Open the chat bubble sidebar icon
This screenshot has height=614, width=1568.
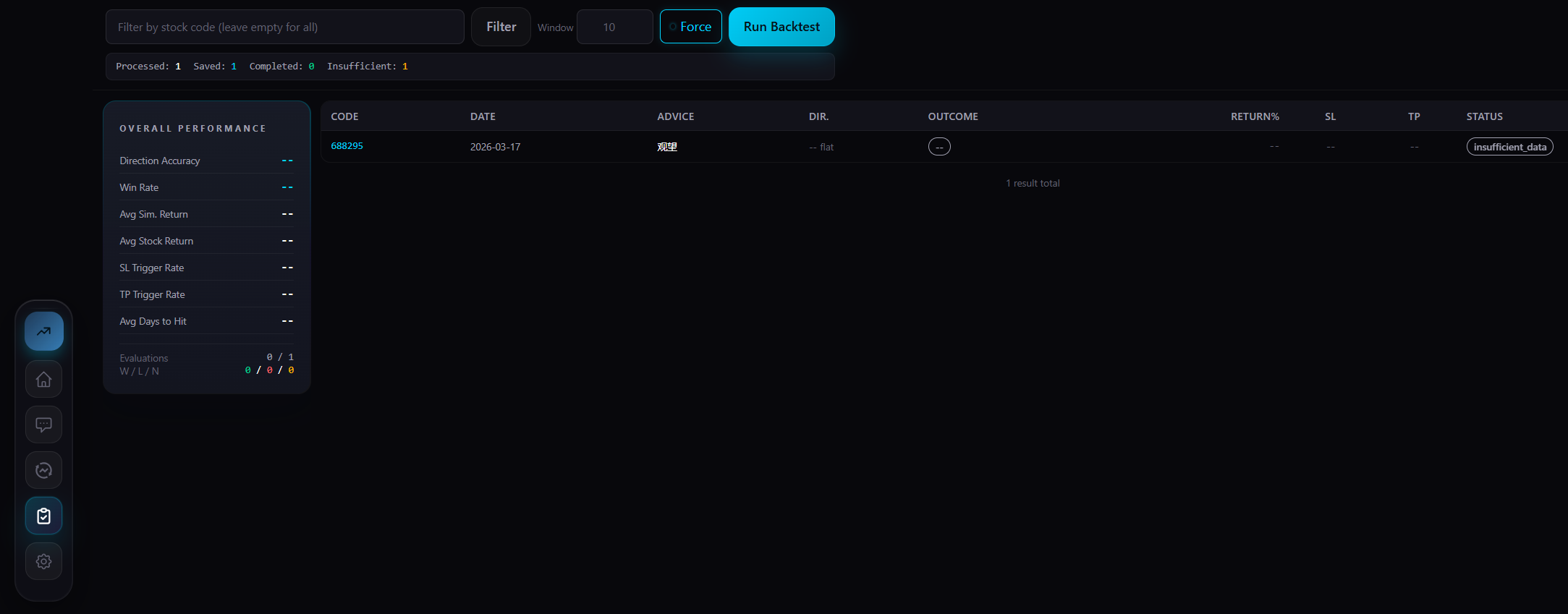click(x=44, y=425)
